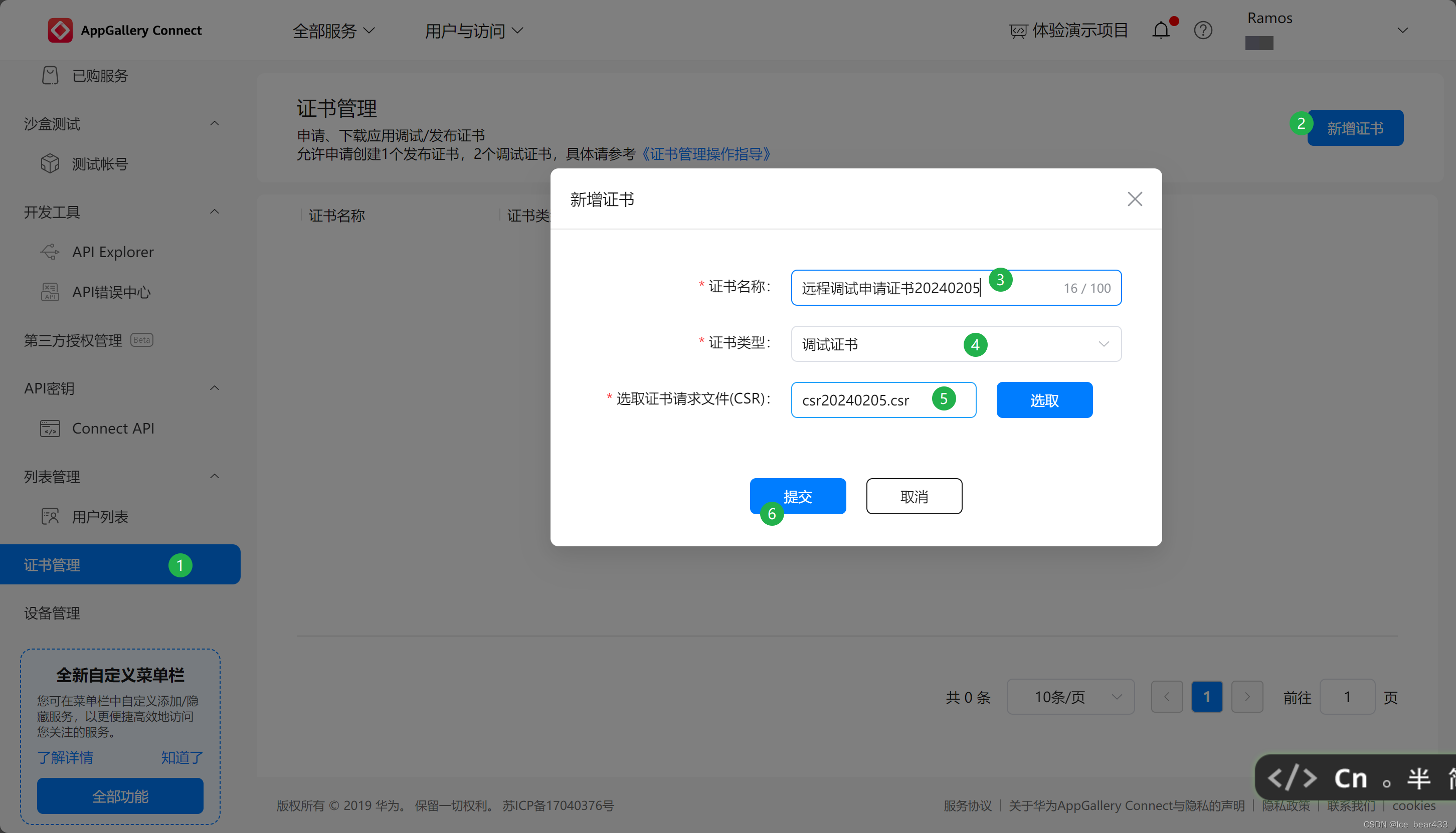The width and height of the screenshot is (1456, 833).
Task: Select API Explorer in the sidebar
Action: pyautogui.click(x=113, y=252)
